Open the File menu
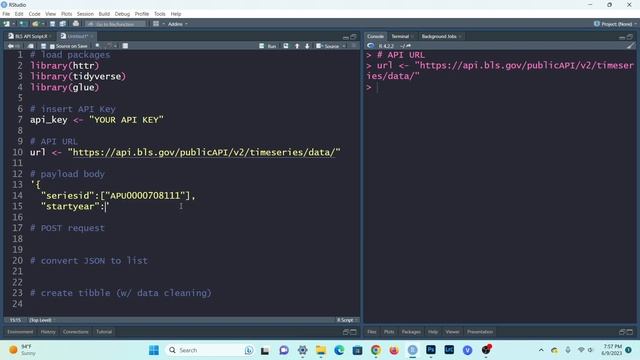The image size is (640, 360). coord(6,14)
